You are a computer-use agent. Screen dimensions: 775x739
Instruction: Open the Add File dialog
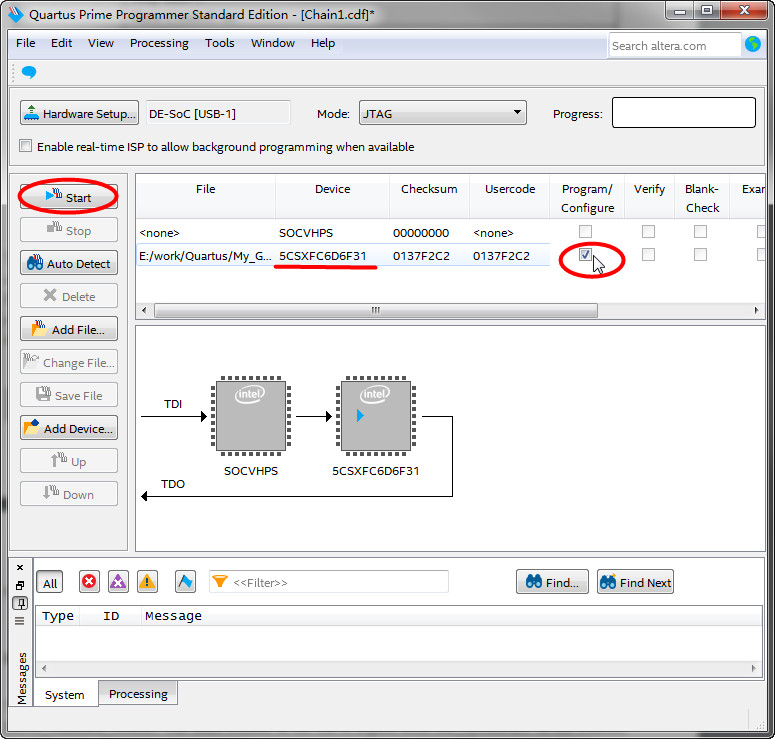69,329
